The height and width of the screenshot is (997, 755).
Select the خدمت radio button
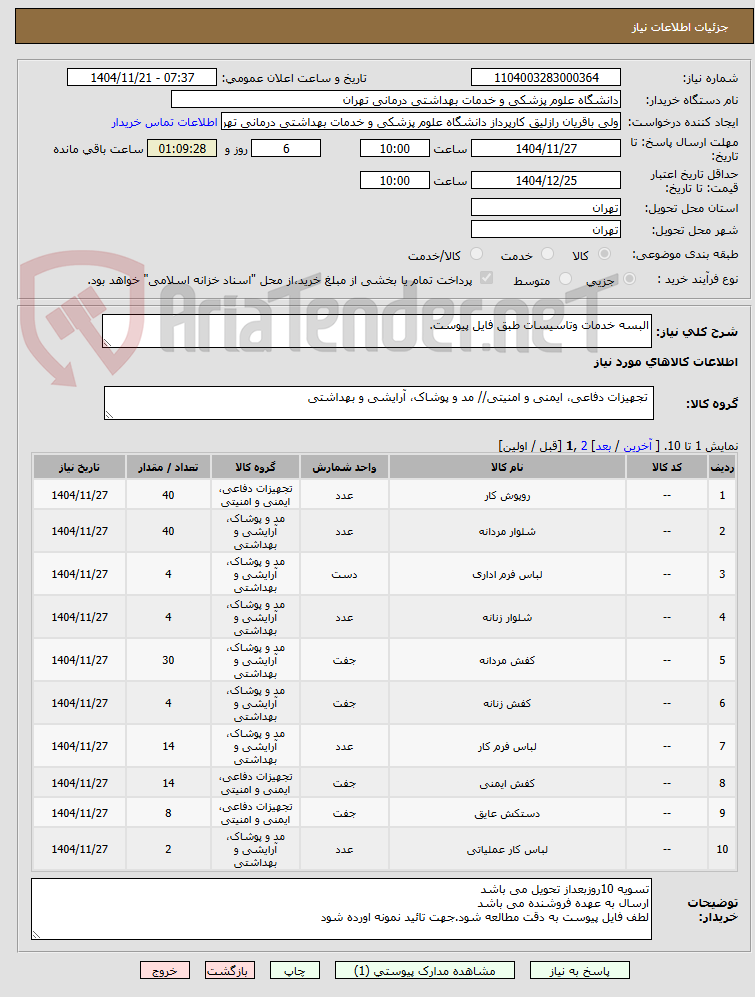click(x=547, y=254)
